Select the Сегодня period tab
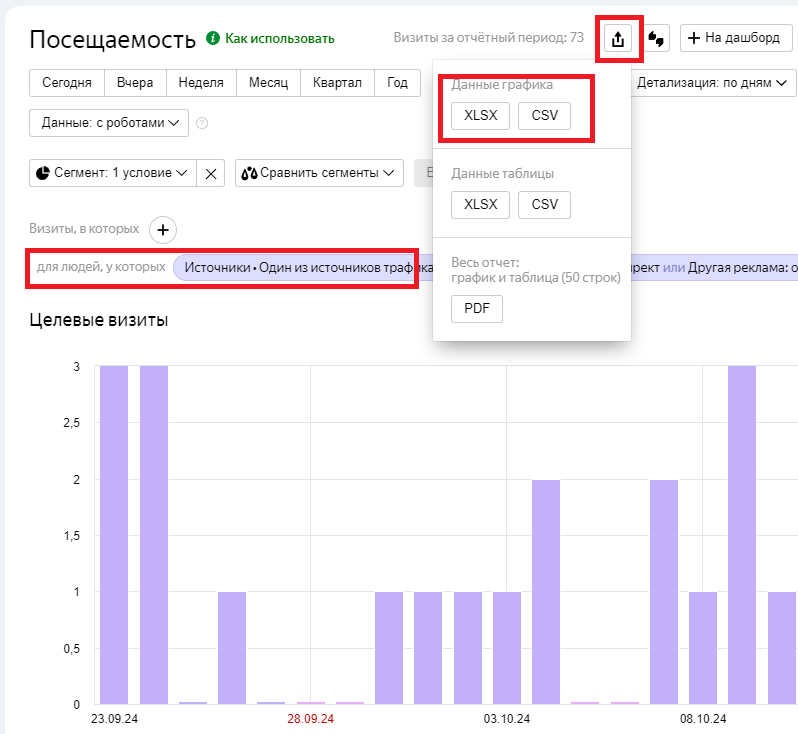This screenshot has width=798, height=734. (x=67, y=83)
